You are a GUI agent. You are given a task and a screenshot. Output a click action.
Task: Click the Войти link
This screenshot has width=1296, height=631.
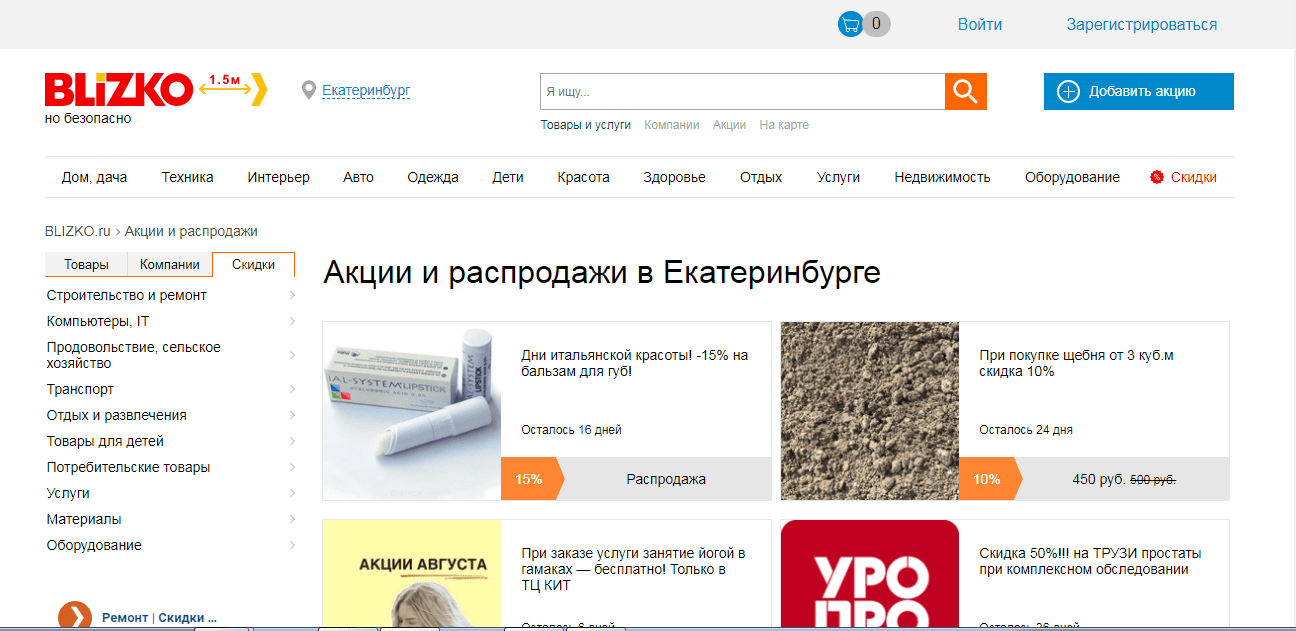coord(980,25)
